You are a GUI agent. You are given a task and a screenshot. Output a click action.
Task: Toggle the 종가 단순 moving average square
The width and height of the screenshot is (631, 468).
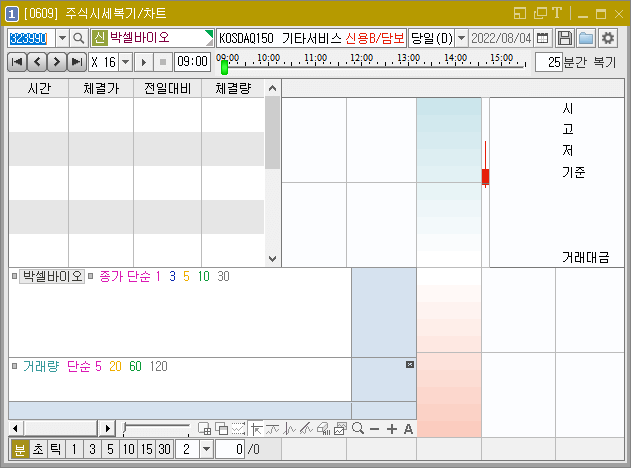tap(91, 276)
